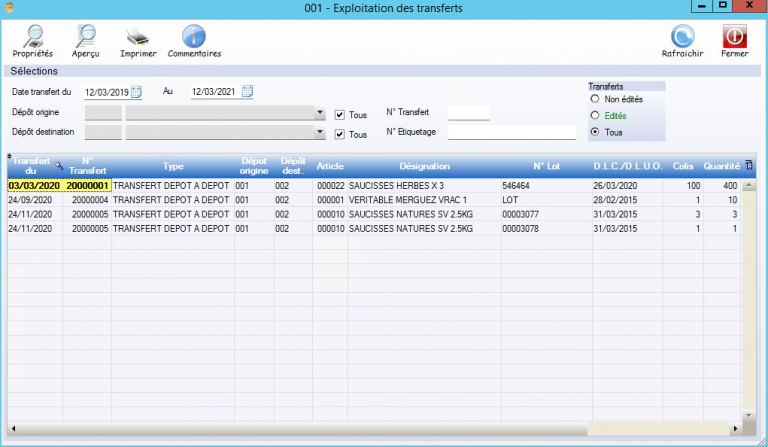
Task: Open calendar for 'Au' end date
Action: pyautogui.click(x=247, y=92)
